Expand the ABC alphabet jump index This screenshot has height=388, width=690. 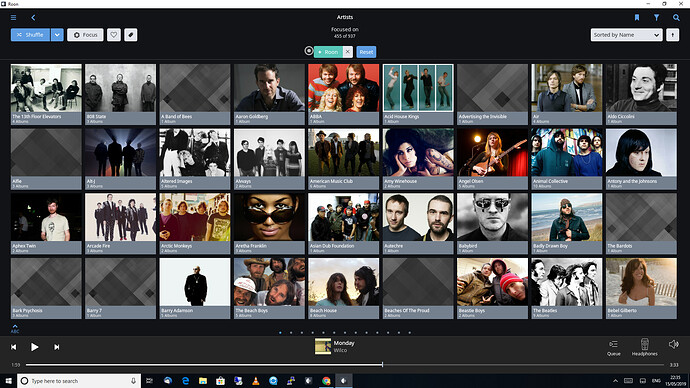15,329
